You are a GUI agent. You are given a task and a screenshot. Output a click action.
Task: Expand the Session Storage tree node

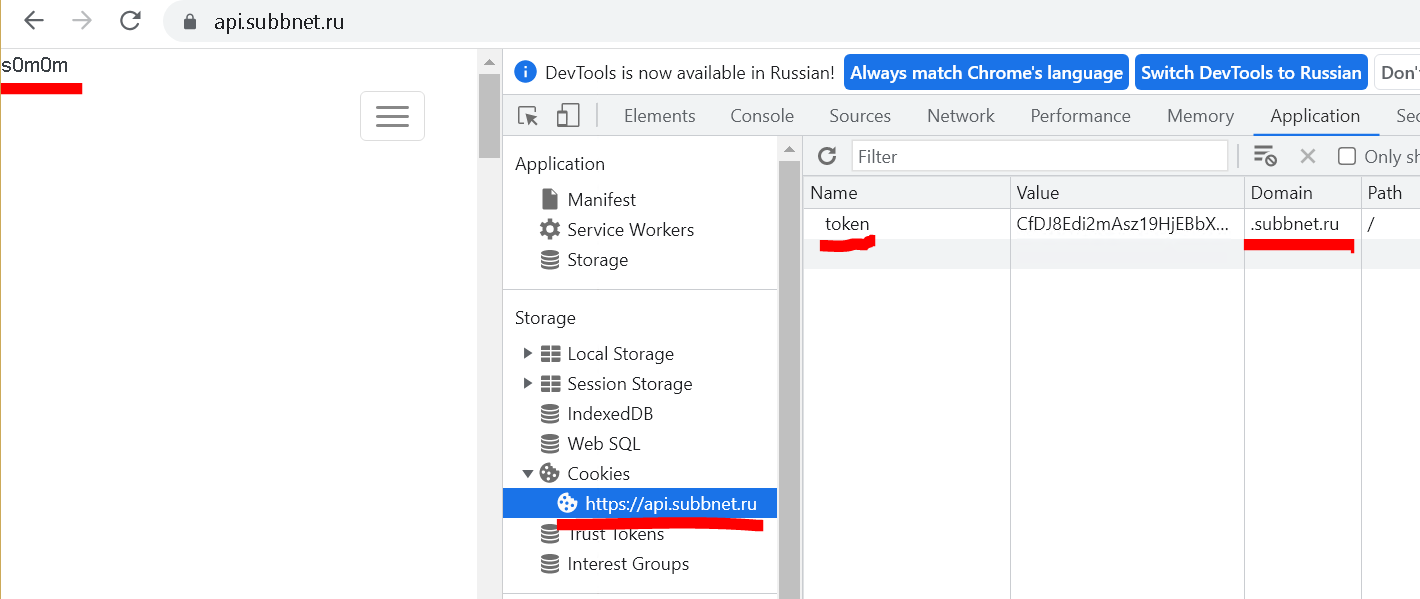(528, 384)
